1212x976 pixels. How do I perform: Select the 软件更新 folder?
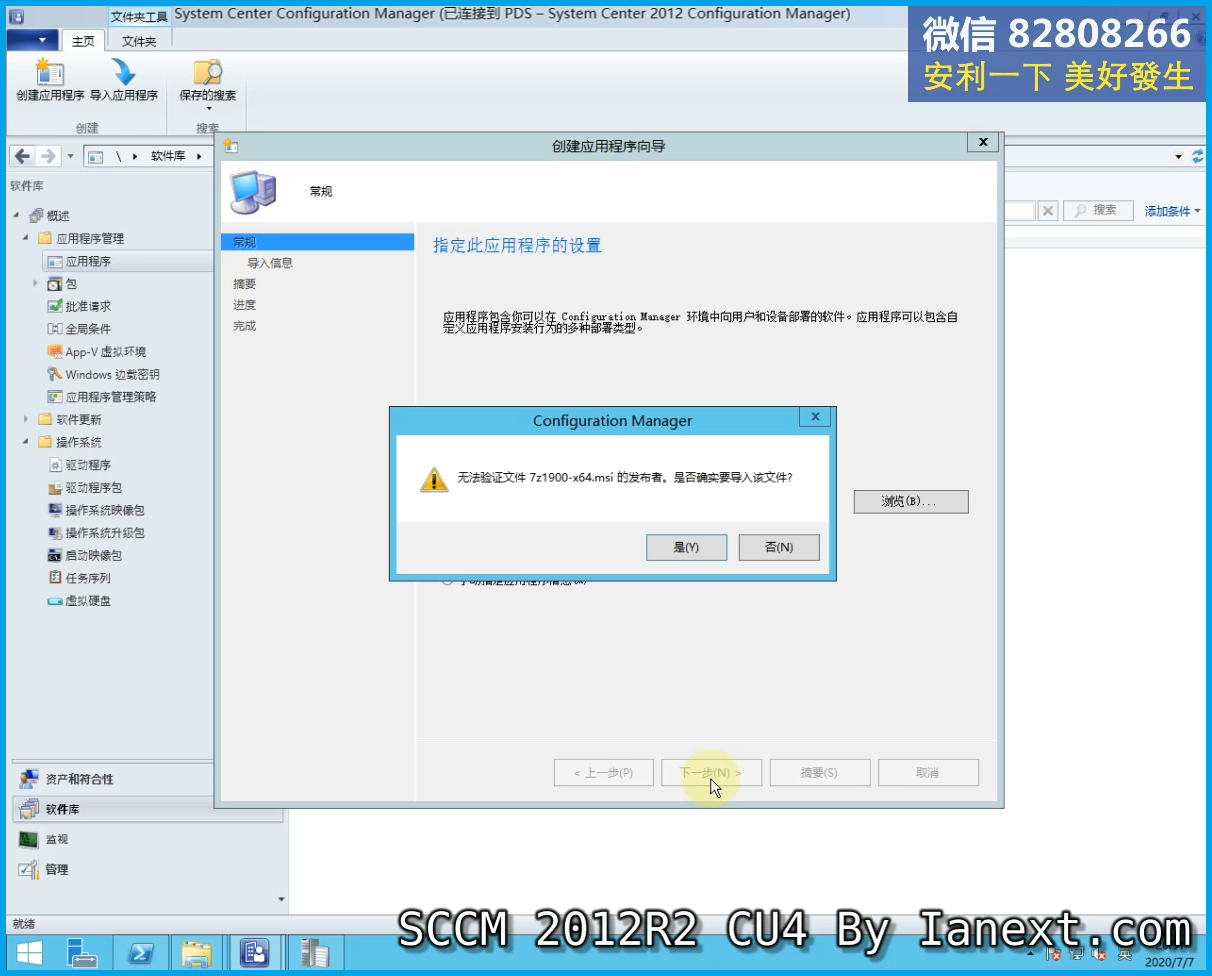pyautogui.click(x=78, y=420)
